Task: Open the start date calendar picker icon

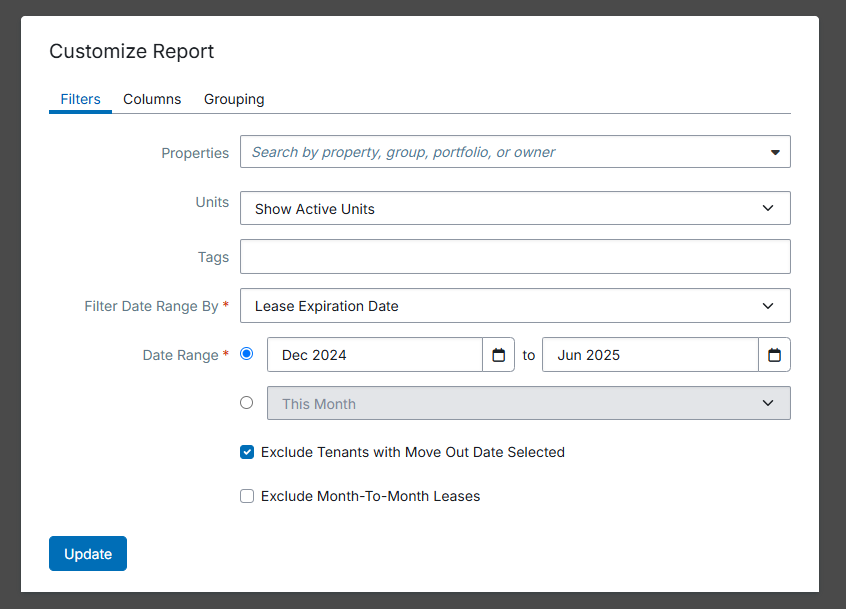Action: tap(498, 355)
